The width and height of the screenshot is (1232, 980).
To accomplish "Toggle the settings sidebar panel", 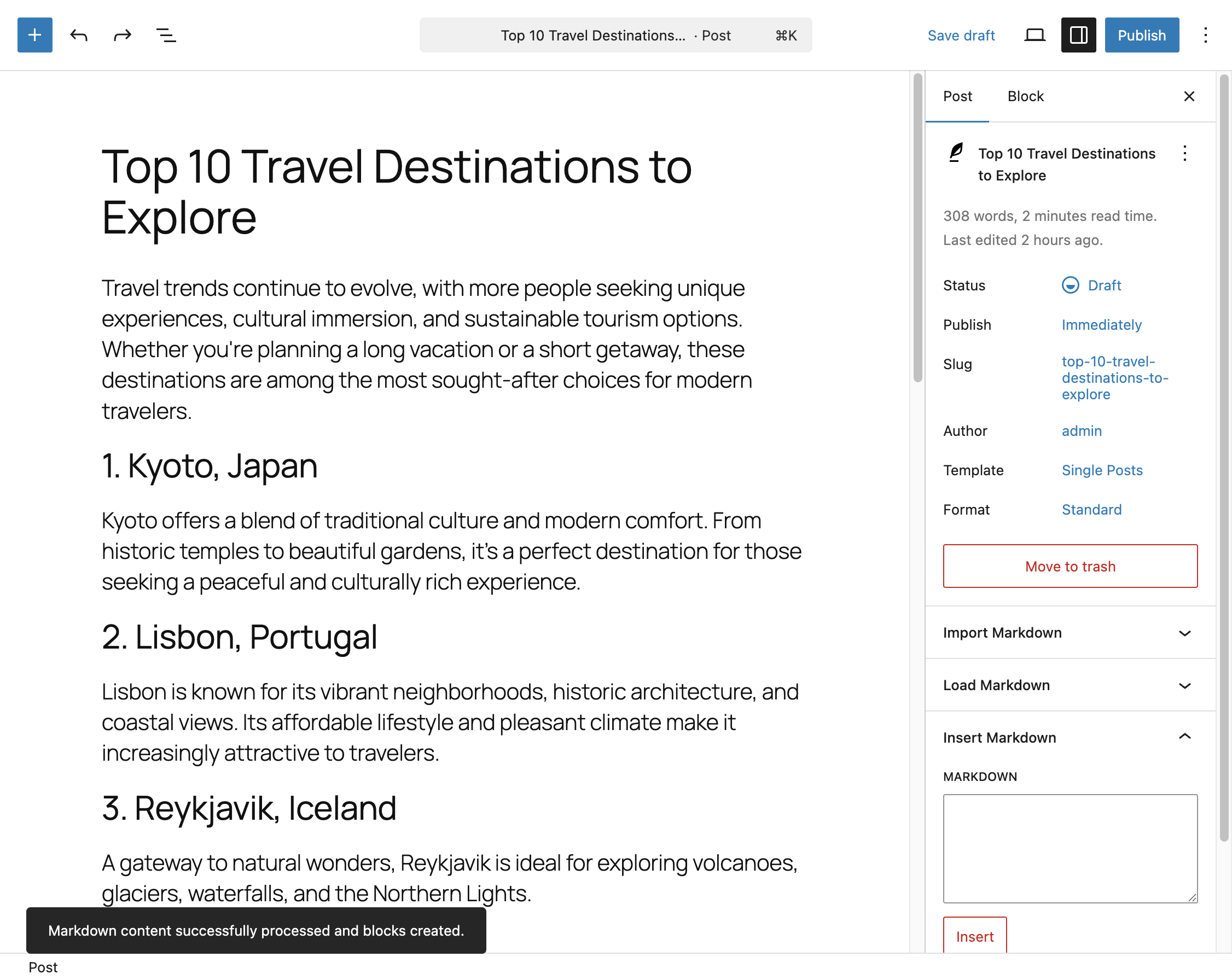I will point(1078,35).
